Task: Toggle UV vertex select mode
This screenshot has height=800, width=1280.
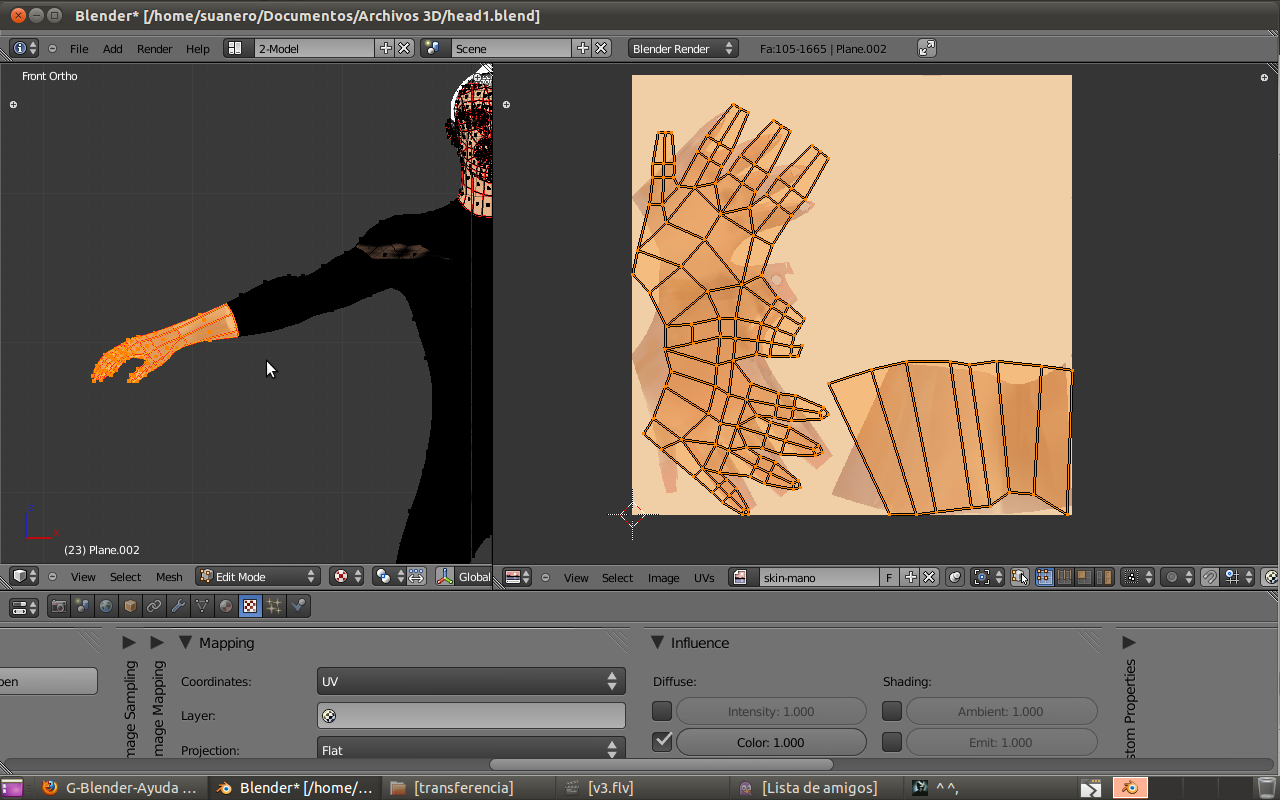Action: coord(1044,577)
